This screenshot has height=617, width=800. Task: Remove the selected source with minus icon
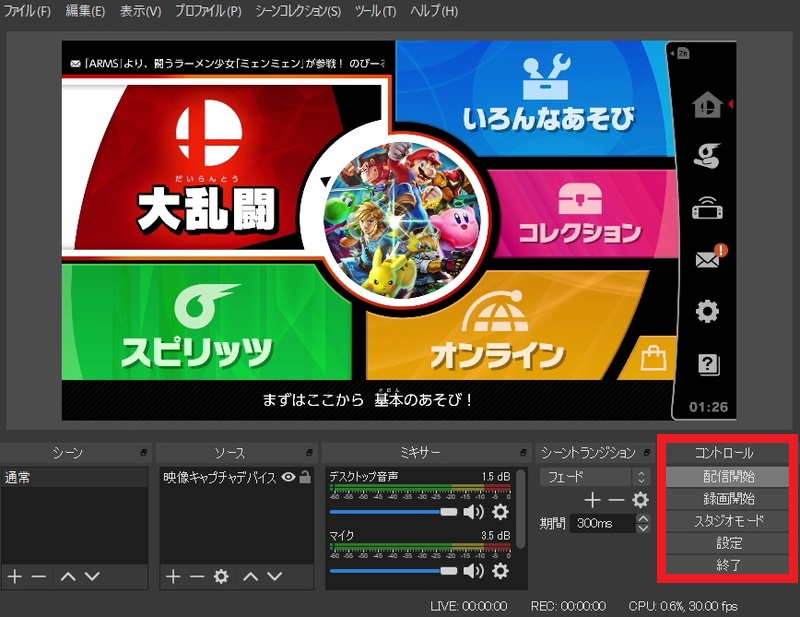point(197,577)
